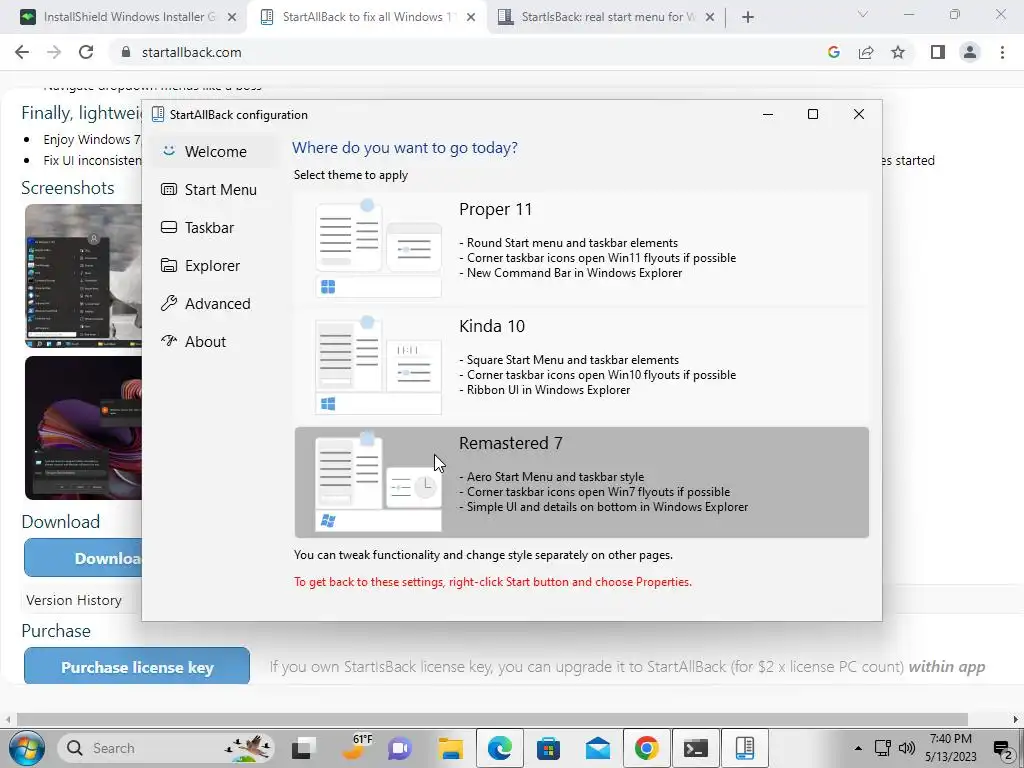1024x768 pixels.
Task: Open the terminal window on taskbar
Action: 696,748
